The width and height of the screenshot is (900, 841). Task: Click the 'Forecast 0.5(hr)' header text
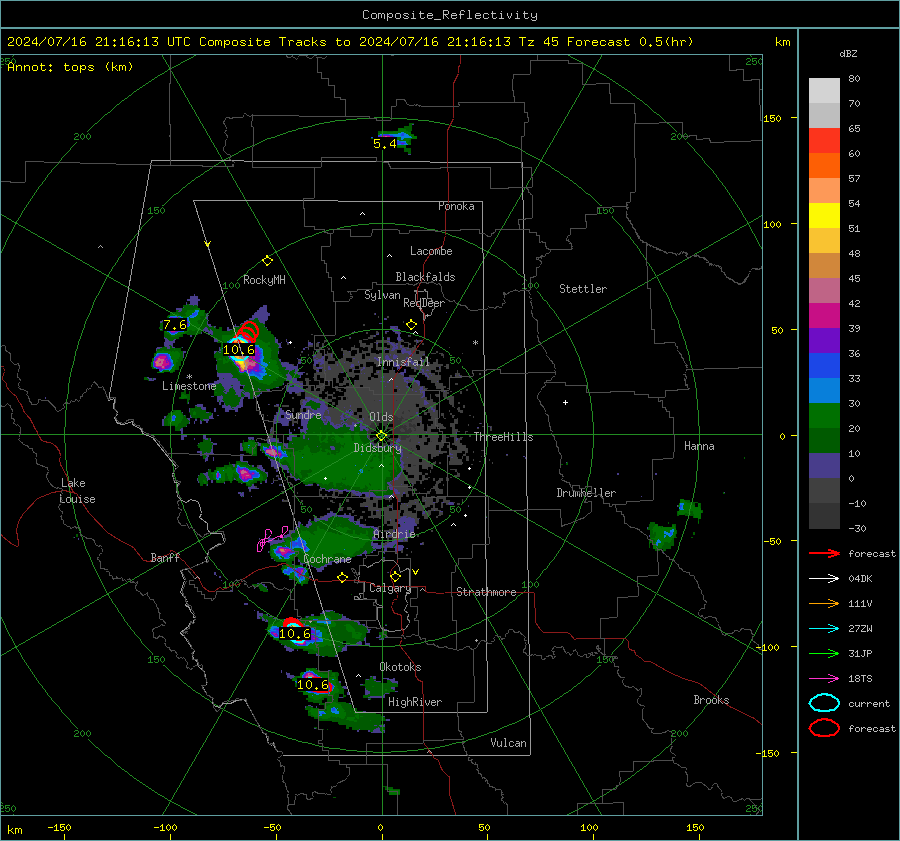[x=630, y=42]
